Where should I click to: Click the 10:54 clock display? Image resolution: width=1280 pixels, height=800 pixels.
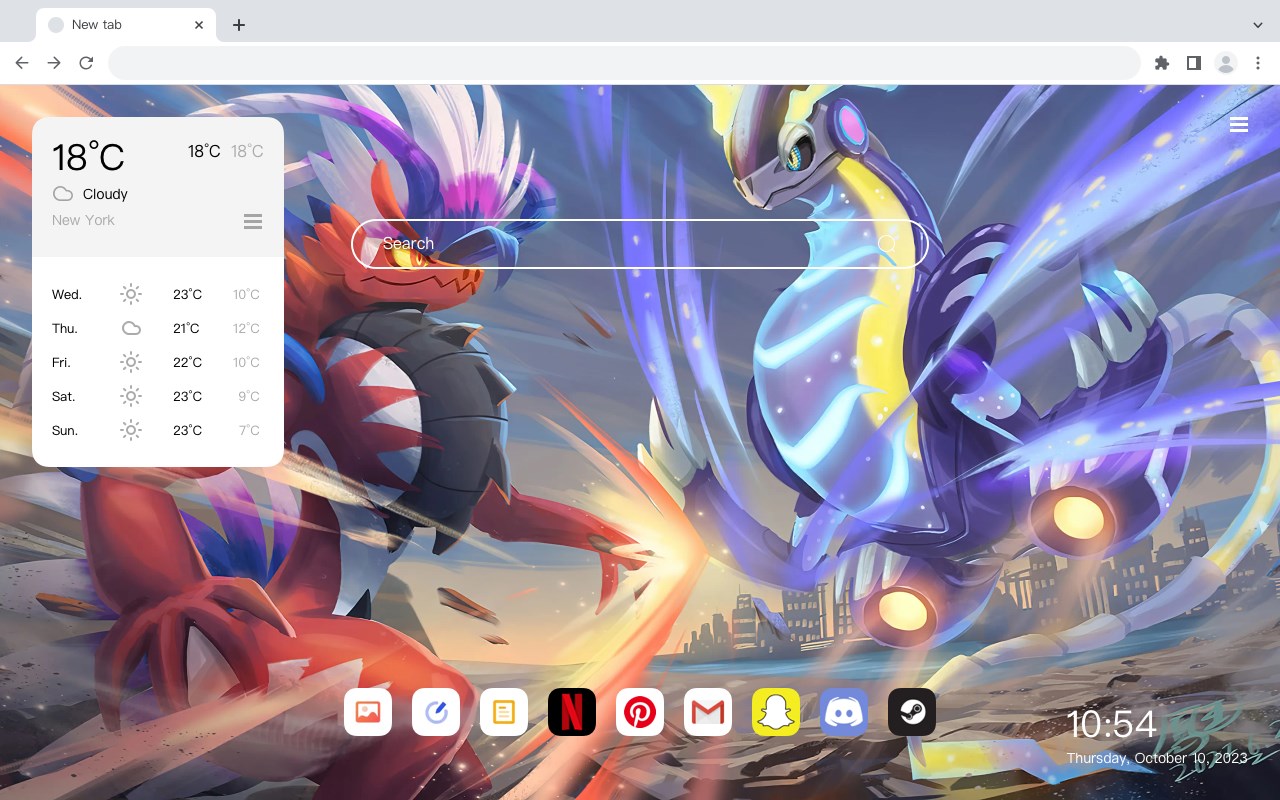click(x=1111, y=724)
